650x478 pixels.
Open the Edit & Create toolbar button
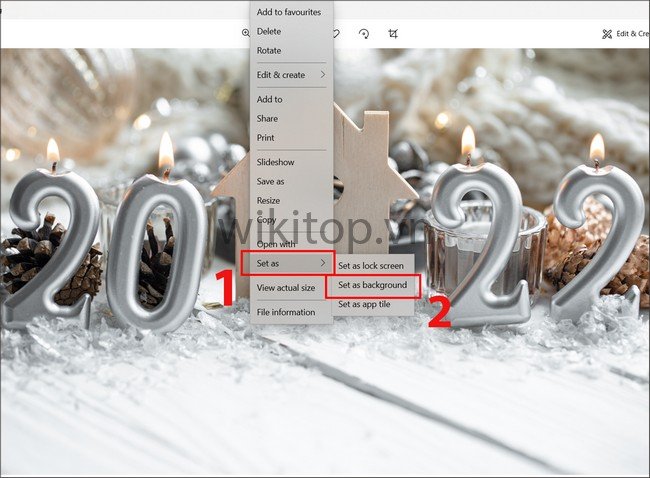coord(624,33)
